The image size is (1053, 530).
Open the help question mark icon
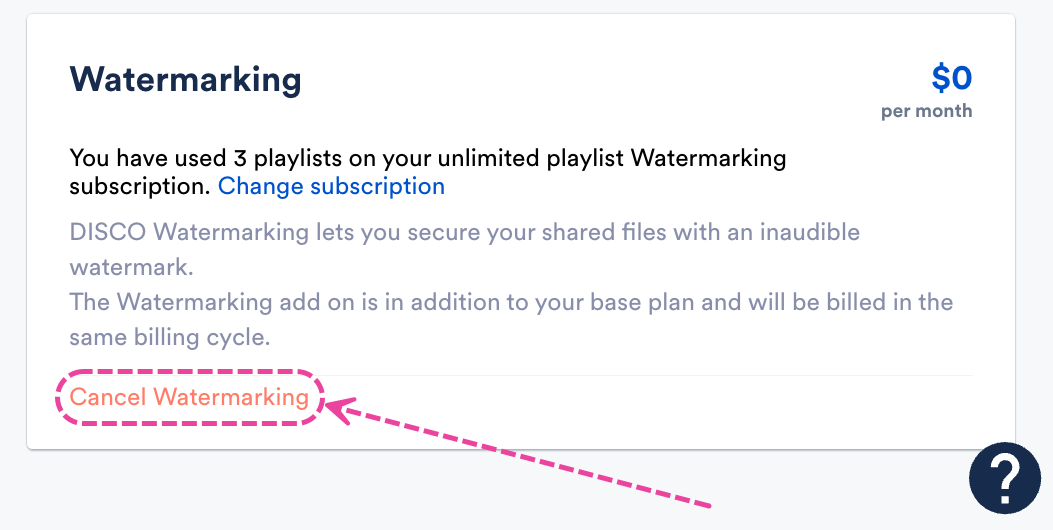coord(1004,478)
